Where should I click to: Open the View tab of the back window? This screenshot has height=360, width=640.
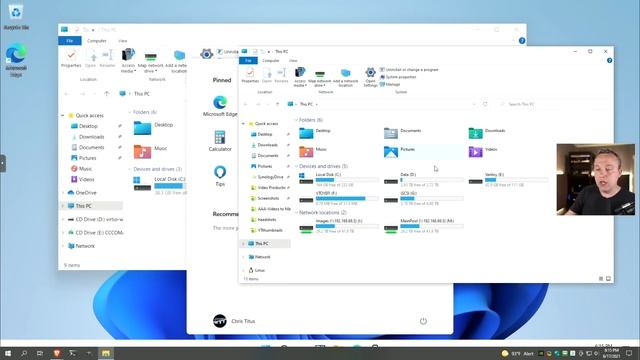[x=122, y=41]
